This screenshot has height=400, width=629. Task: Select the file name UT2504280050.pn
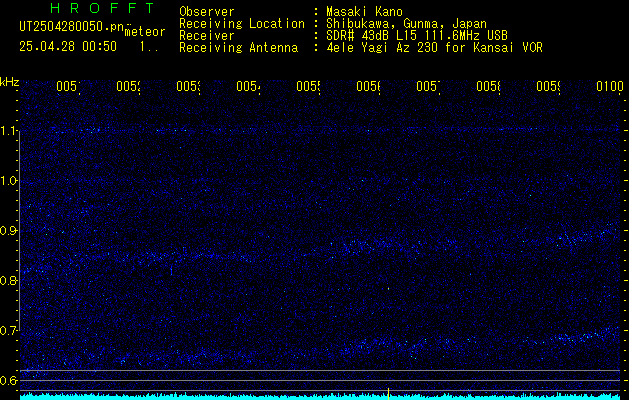[71, 27]
